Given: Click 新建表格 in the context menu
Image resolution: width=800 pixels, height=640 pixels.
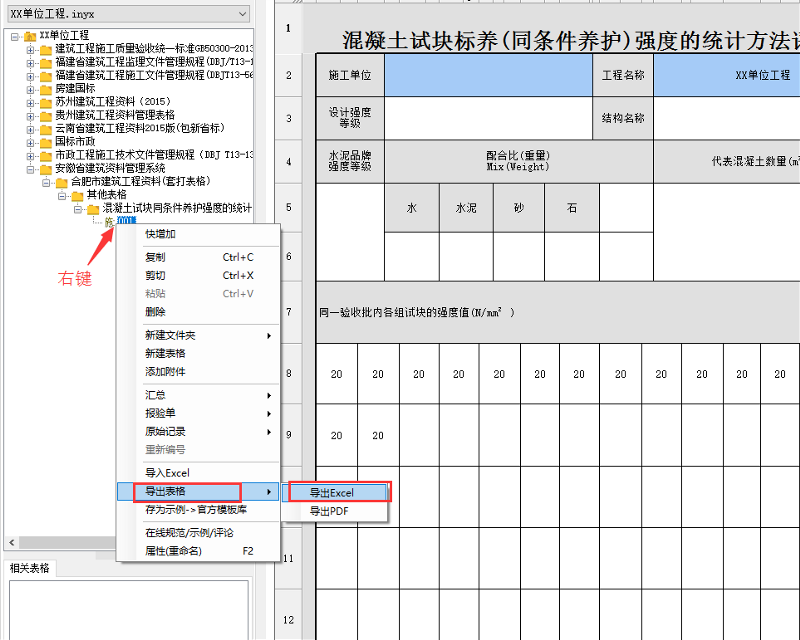Looking at the screenshot, I should click(x=165, y=353).
